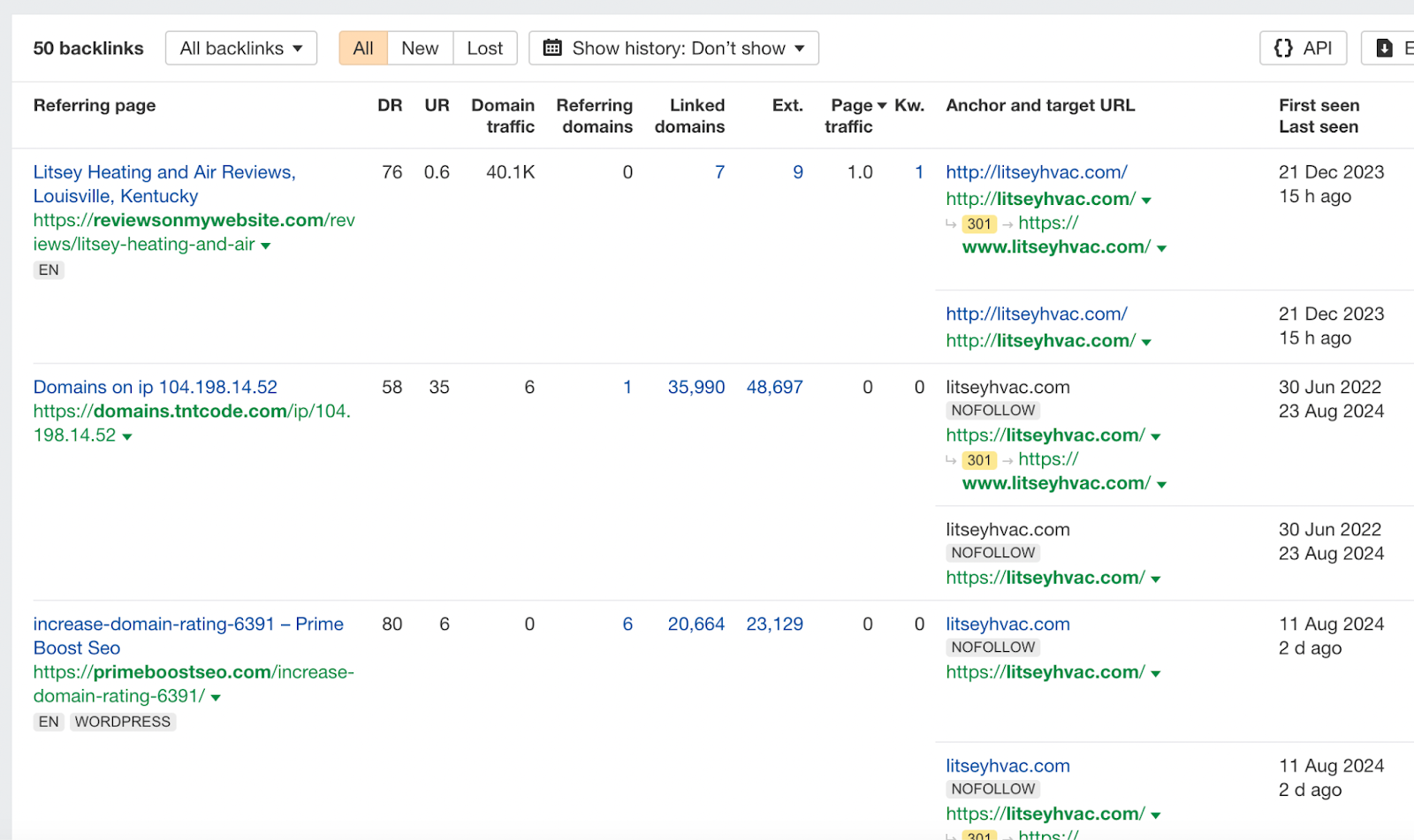Click the API button
Image resolution: width=1414 pixels, height=840 pixels.
pyautogui.click(x=1303, y=49)
